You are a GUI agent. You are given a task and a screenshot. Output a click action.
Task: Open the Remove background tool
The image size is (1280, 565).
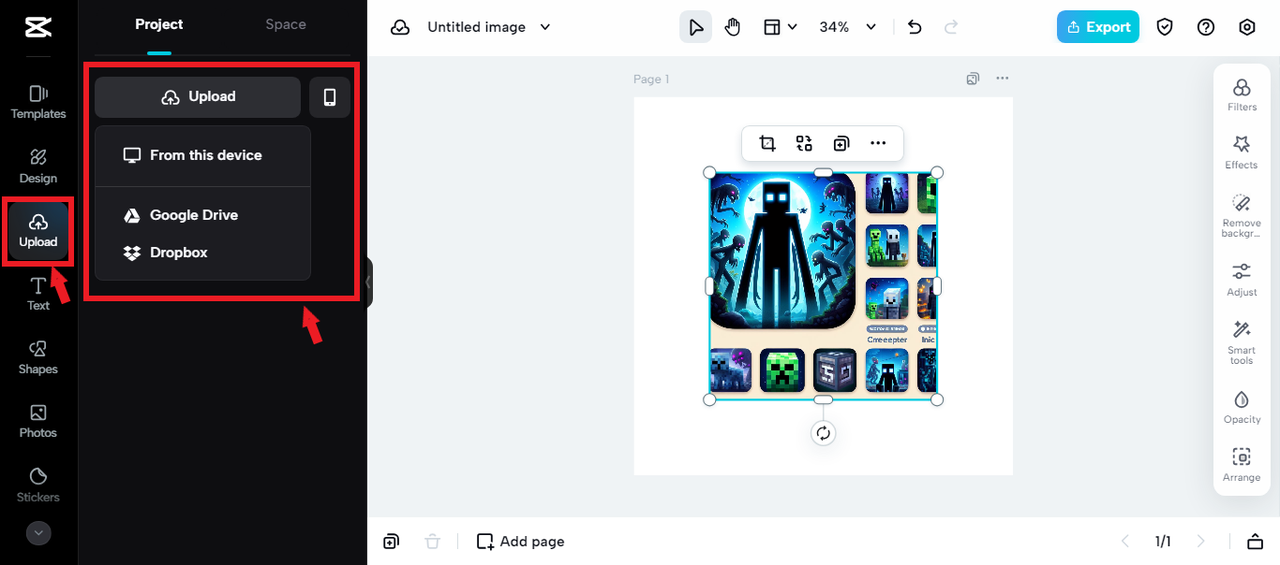coord(1242,216)
